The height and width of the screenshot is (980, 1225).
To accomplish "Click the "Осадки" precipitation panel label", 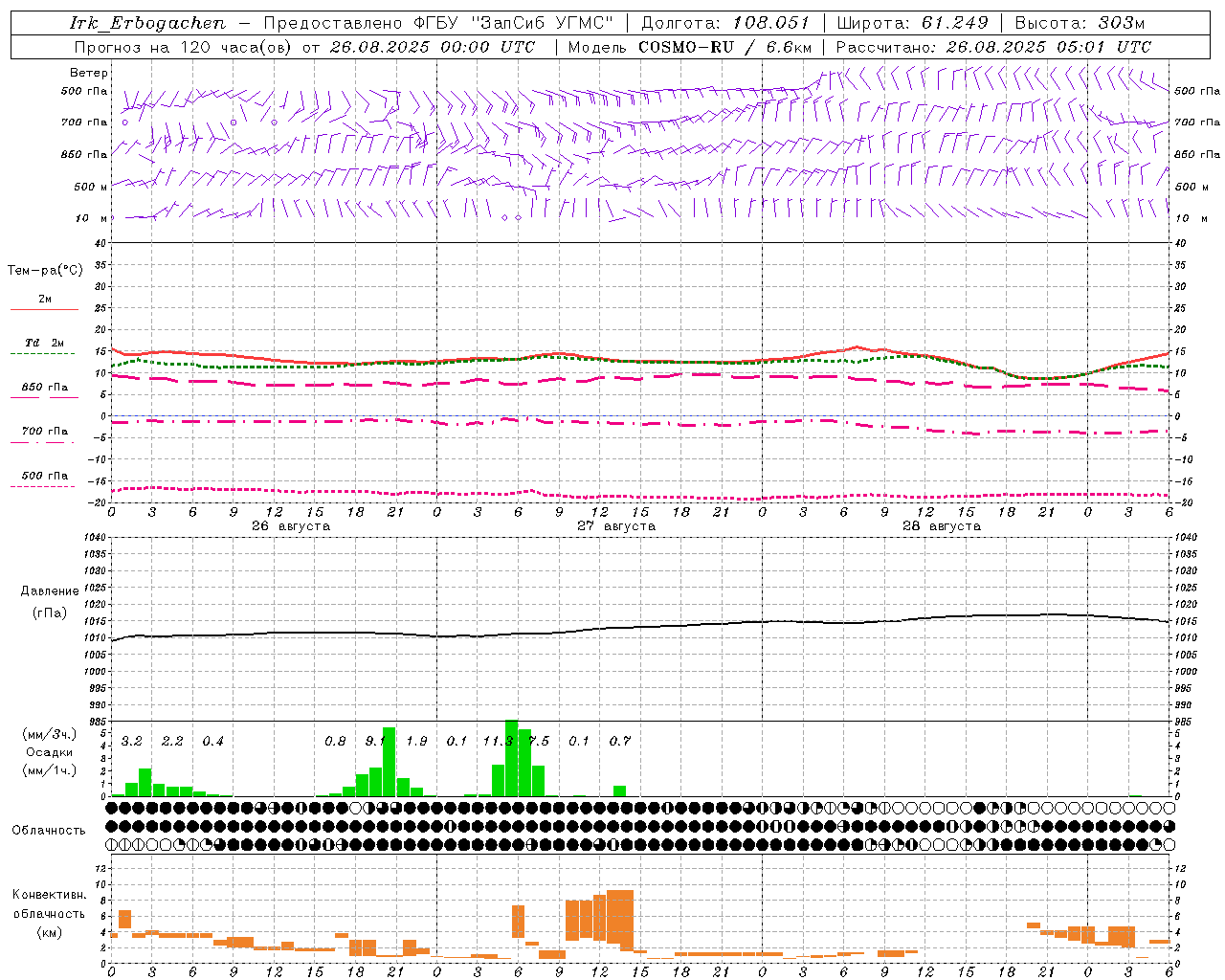I will pyautogui.click(x=50, y=752).
